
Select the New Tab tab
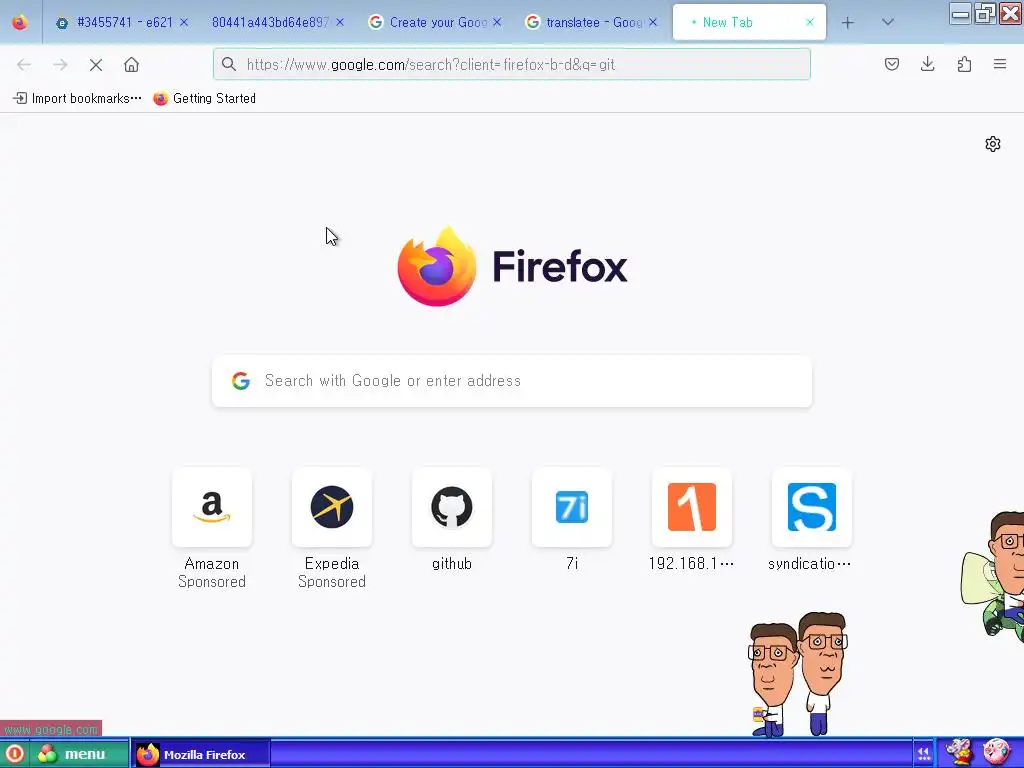click(x=749, y=22)
